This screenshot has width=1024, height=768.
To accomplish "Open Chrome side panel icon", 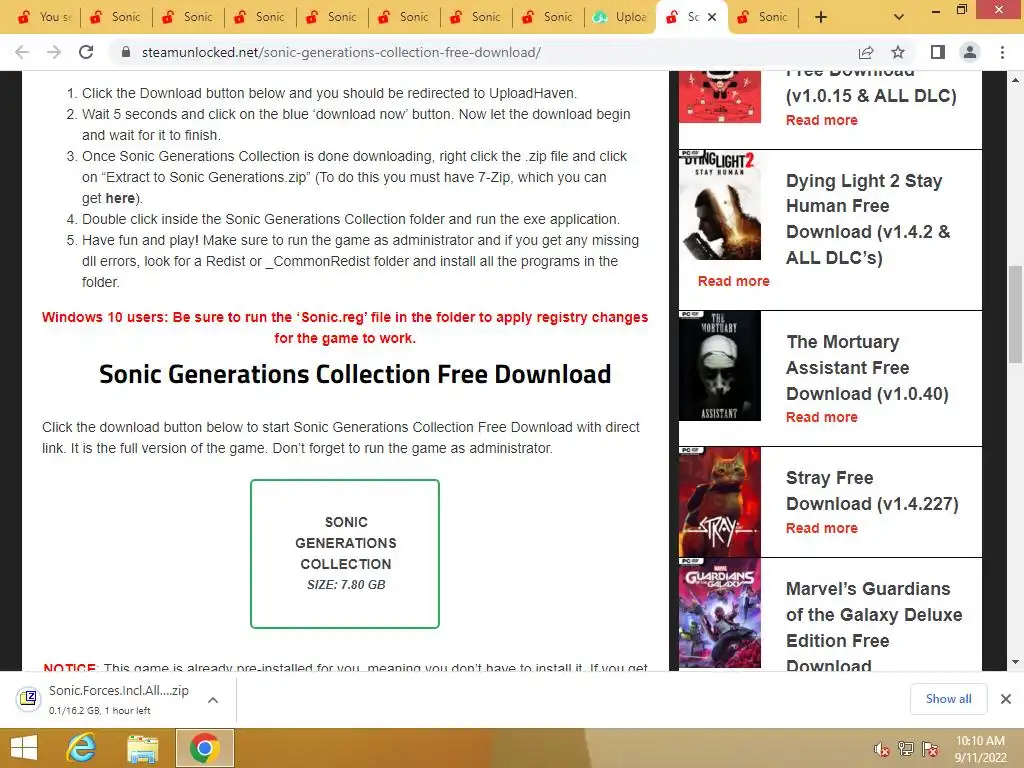I will tap(938, 52).
